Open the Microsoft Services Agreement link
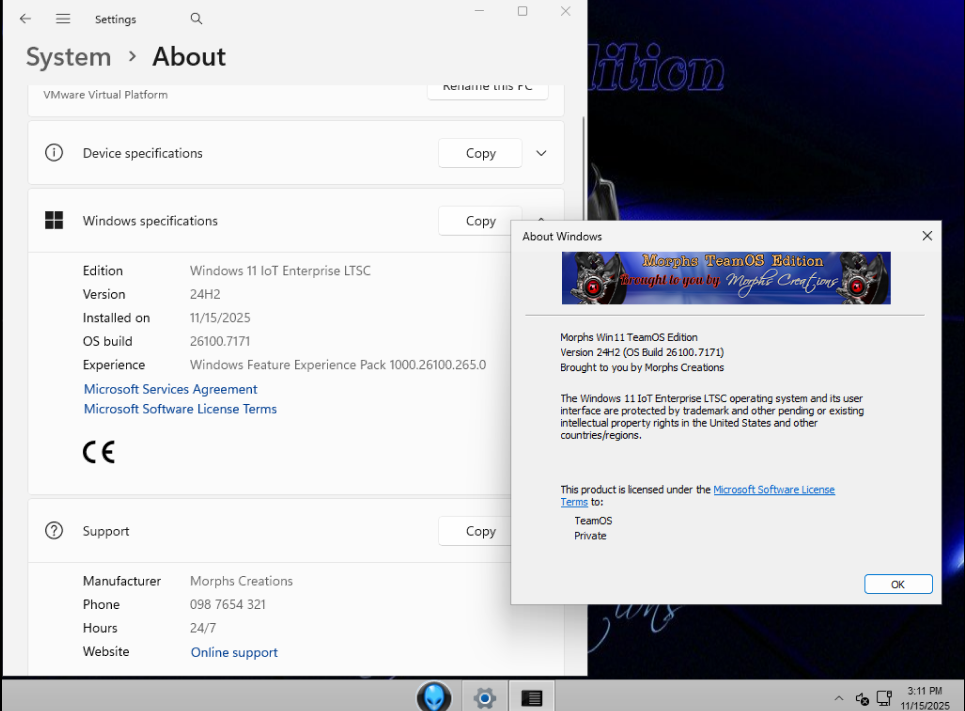Viewport: 965px width, 711px height. pyautogui.click(x=170, y=389)
